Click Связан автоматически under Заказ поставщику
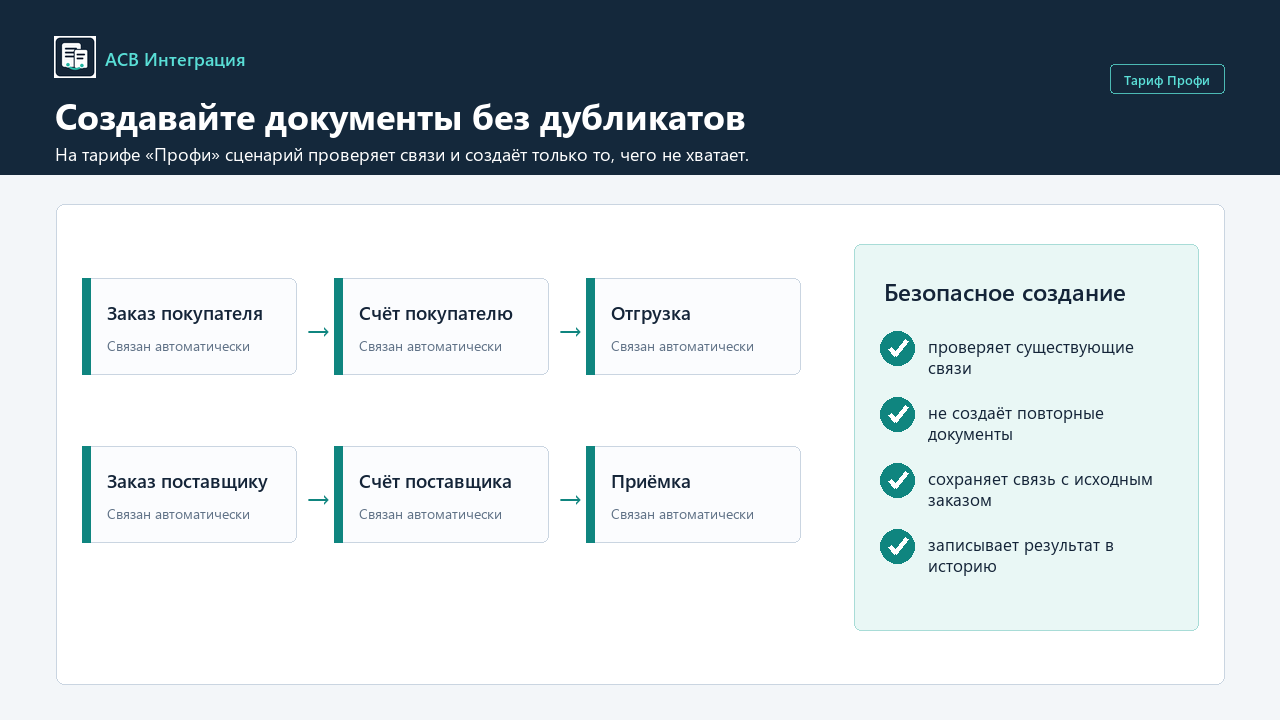The width and height of the screenshot is (1280, 720). pos(178,514)
